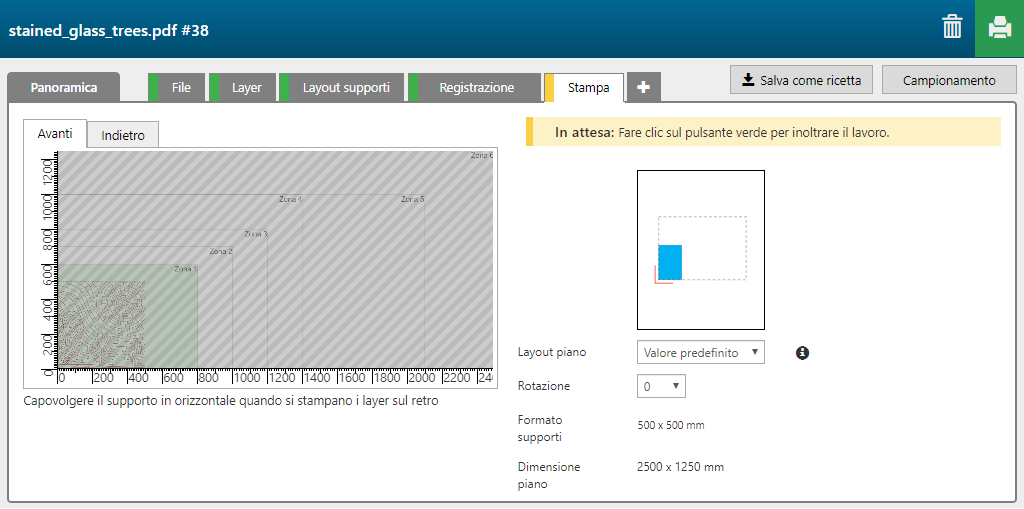Click the trash icon to delete job
Image resolution: width=1024 pixels, height=509 pixels.
tap(952, 27)
